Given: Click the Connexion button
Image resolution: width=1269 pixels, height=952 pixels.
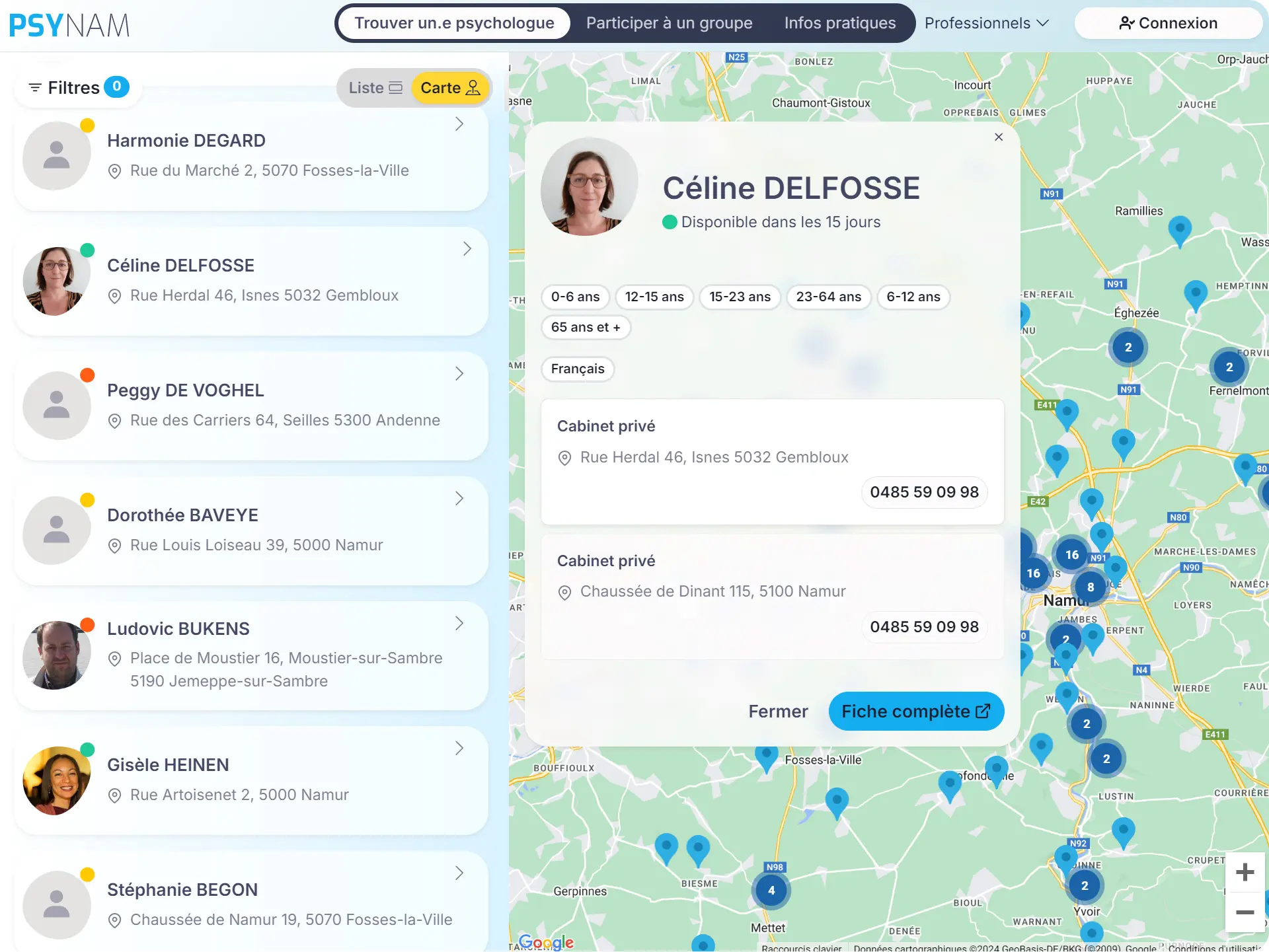Looking at the screenshot, I should (1168, 23).
